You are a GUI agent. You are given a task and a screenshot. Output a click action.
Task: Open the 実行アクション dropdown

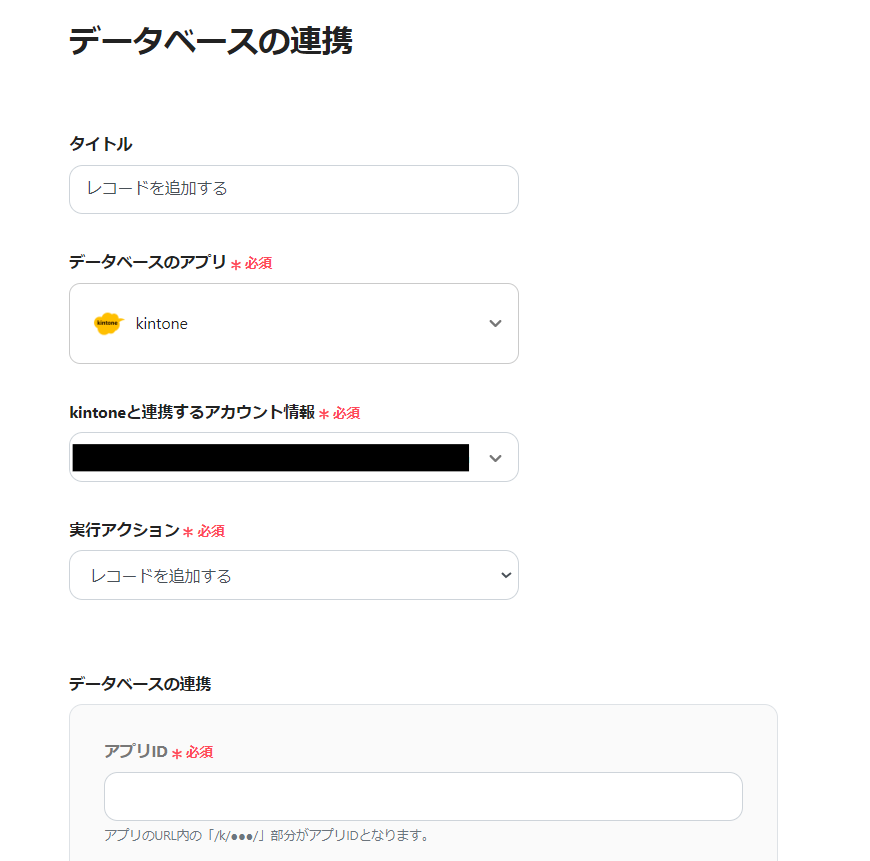click(x=294, y=575)
